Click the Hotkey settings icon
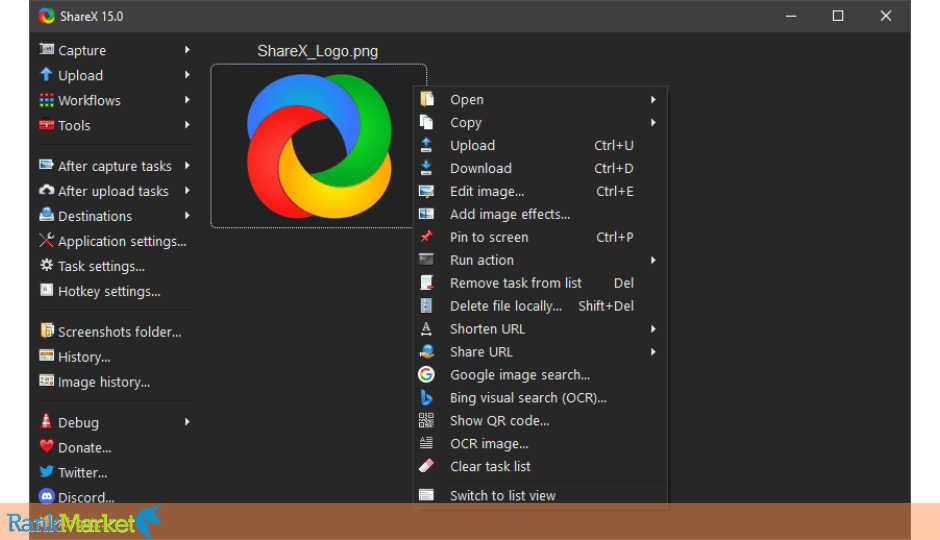 pos(46,290)
